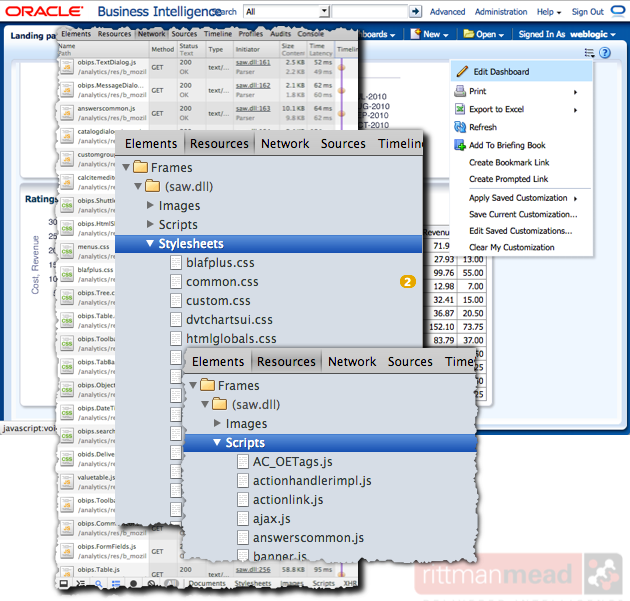
Task: Toggle the All filter pill in Network bar
Action: [172, 583]
